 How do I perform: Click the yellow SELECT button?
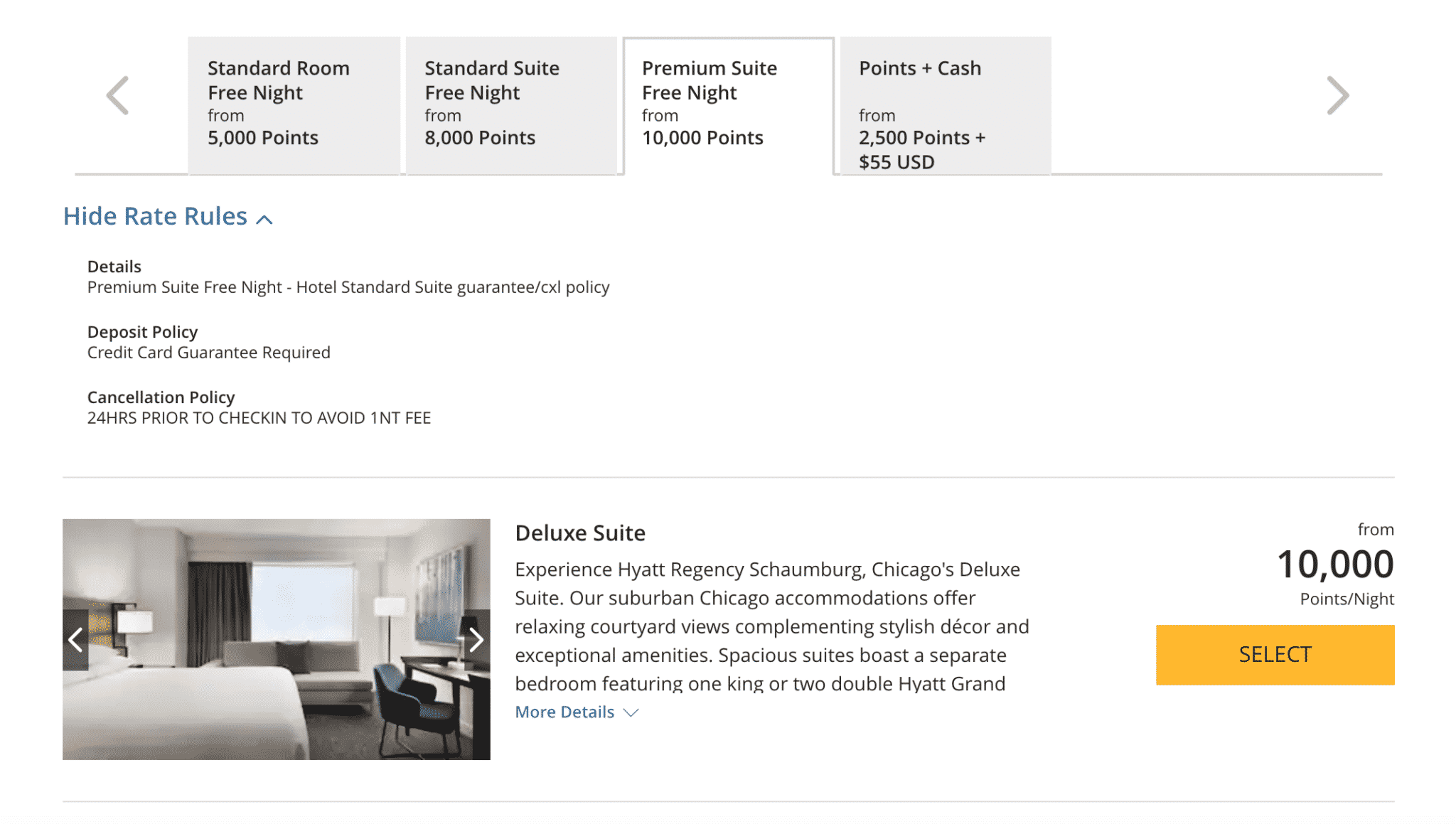click(1275, 655)
